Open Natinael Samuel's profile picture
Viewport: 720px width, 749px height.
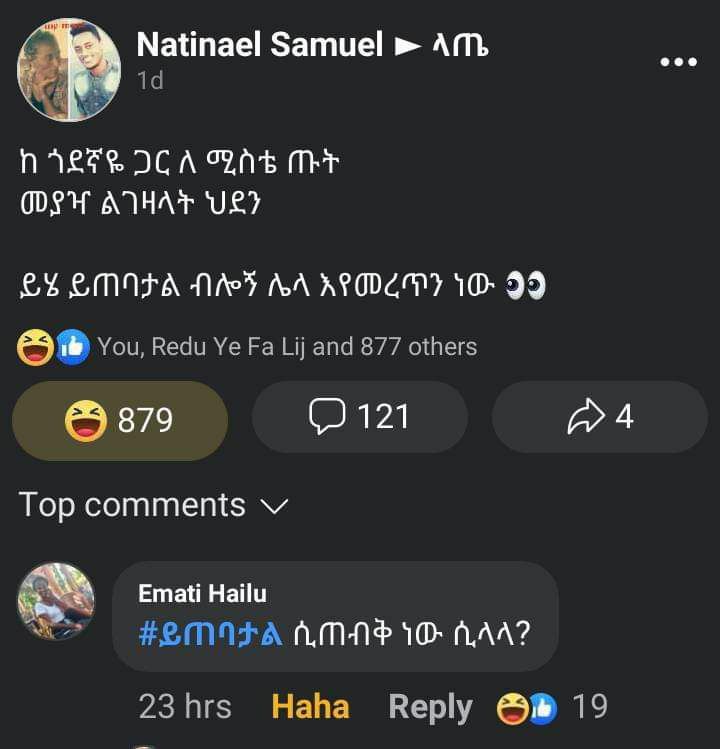[69, 69]
